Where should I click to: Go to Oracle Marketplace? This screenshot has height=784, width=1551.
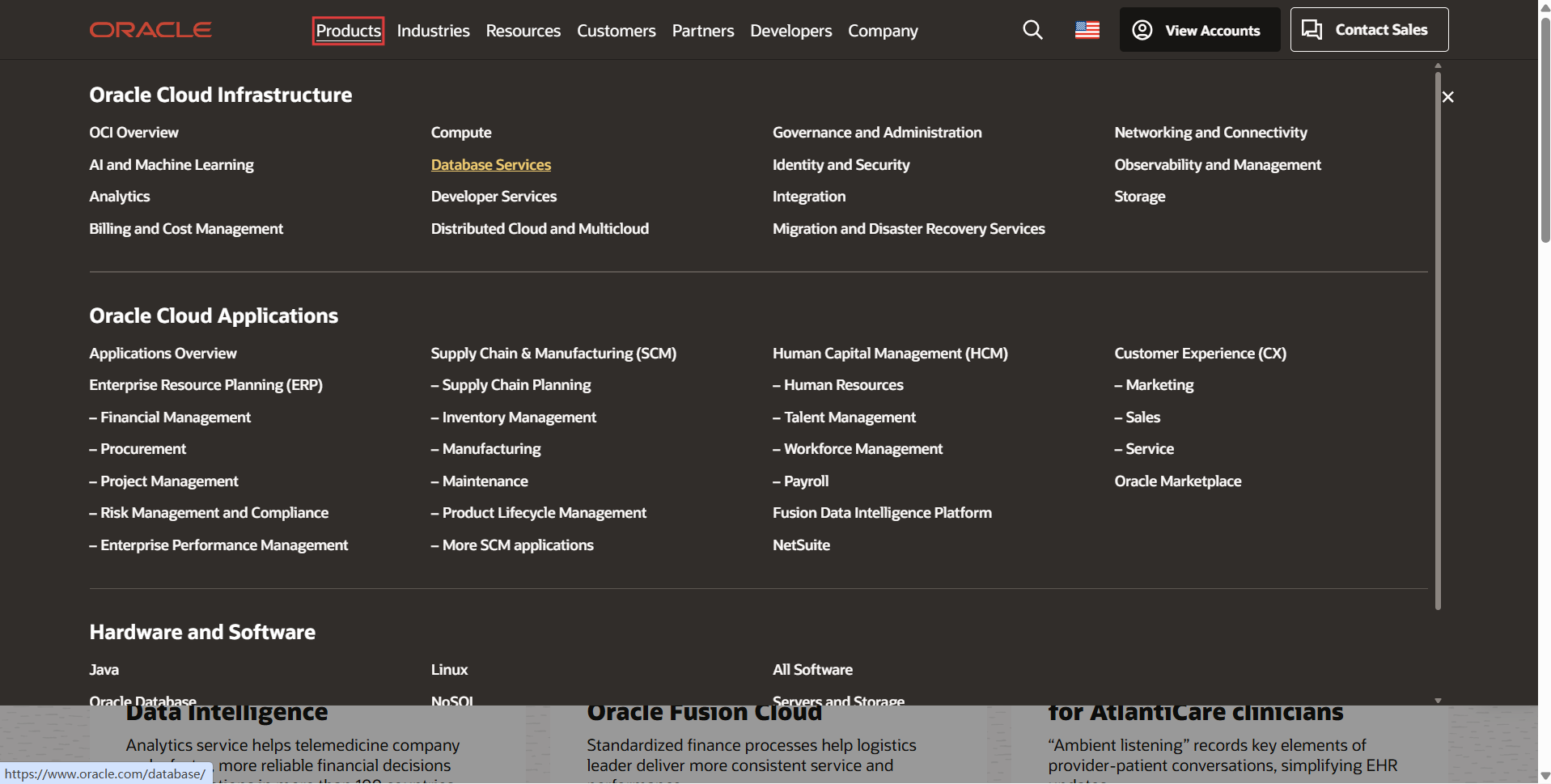tap(1177, 481)
